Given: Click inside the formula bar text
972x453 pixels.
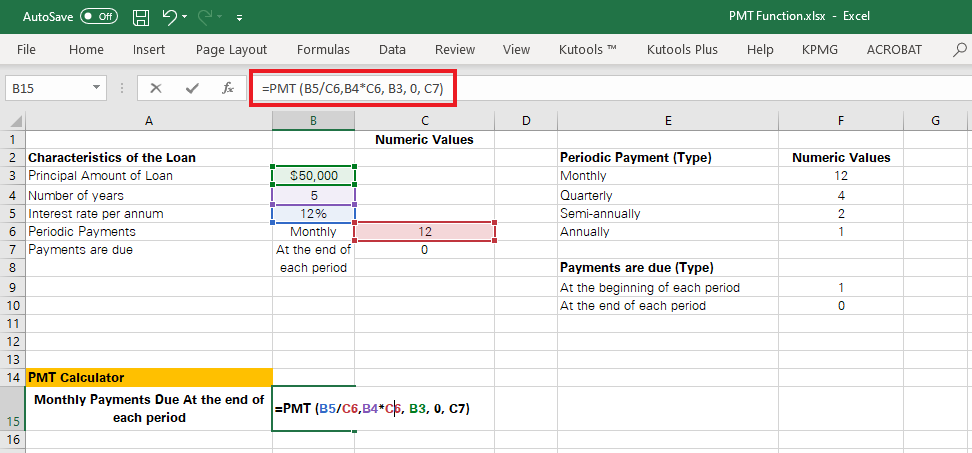Looking at the screenshot, I should pyautogui.click(x=353, y=89).
